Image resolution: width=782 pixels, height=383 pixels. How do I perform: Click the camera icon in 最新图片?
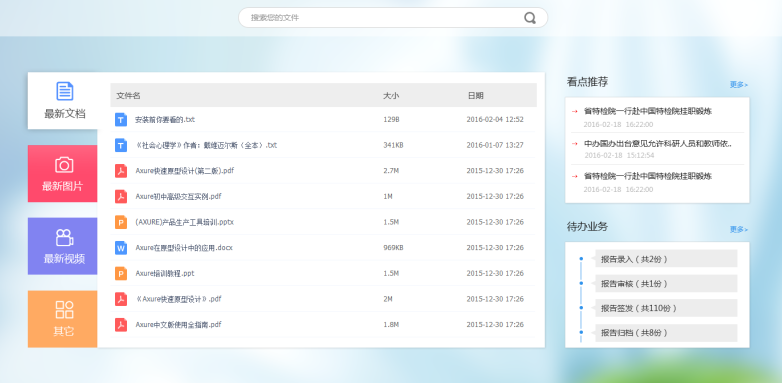tap(64, 165)
